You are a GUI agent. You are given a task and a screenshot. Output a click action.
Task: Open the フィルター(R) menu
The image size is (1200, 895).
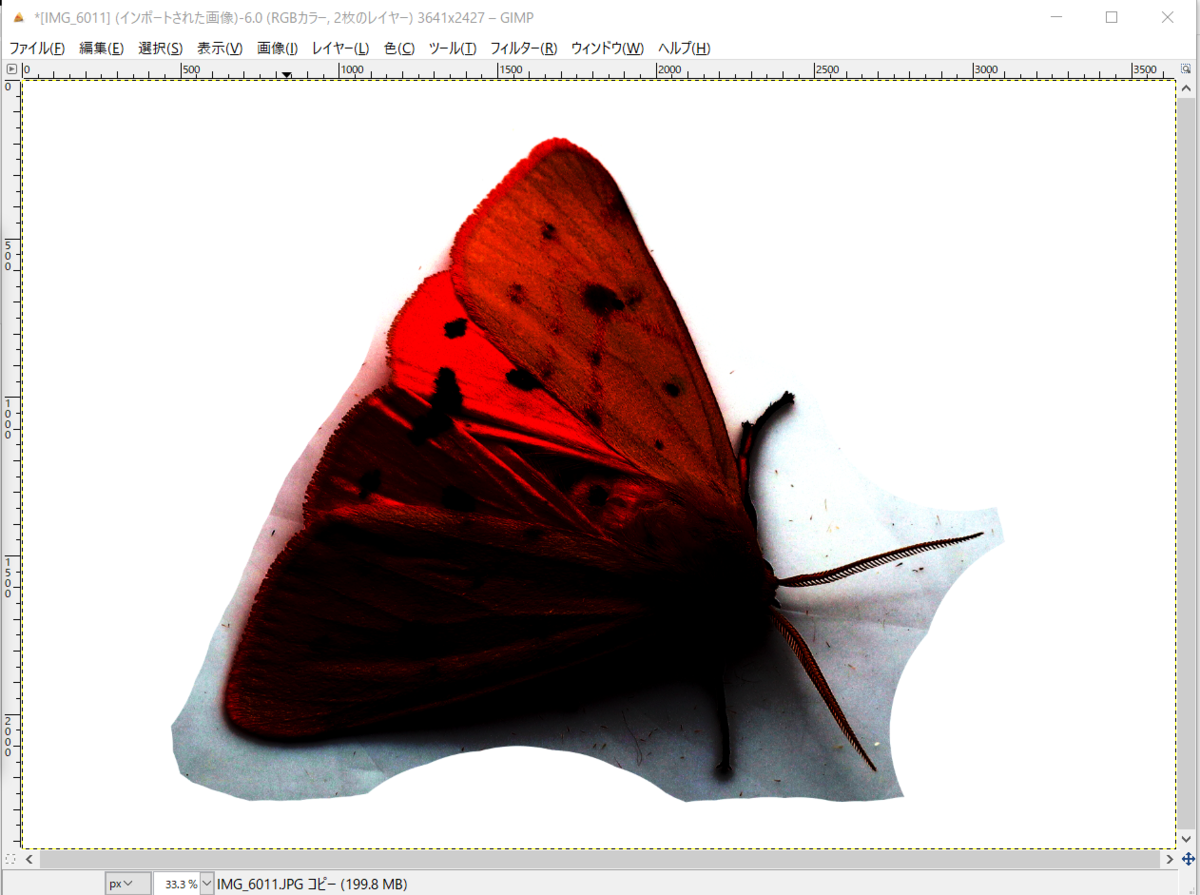[x=523, y=48]
